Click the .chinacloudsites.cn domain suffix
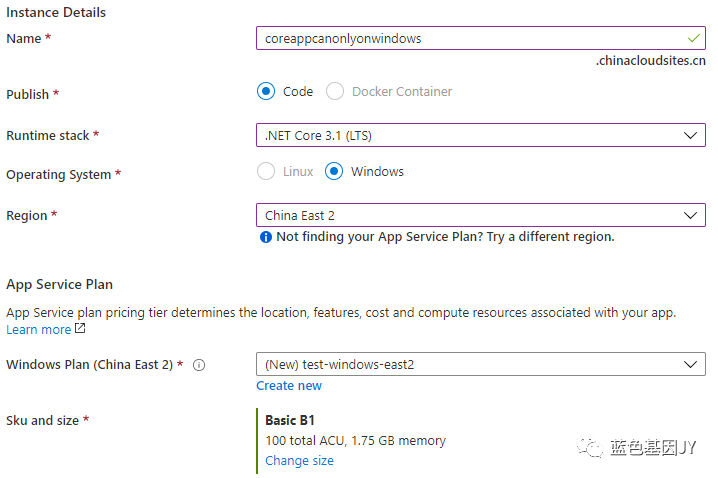 pos(650,61)
